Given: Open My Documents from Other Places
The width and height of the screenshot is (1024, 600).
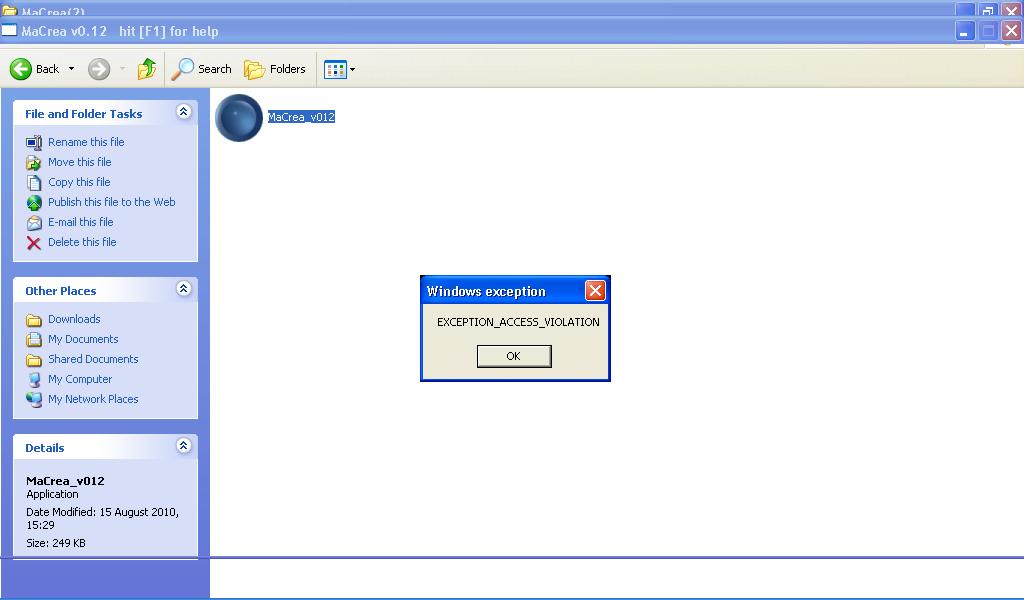Looking at the screenshot, I should 83,339.
